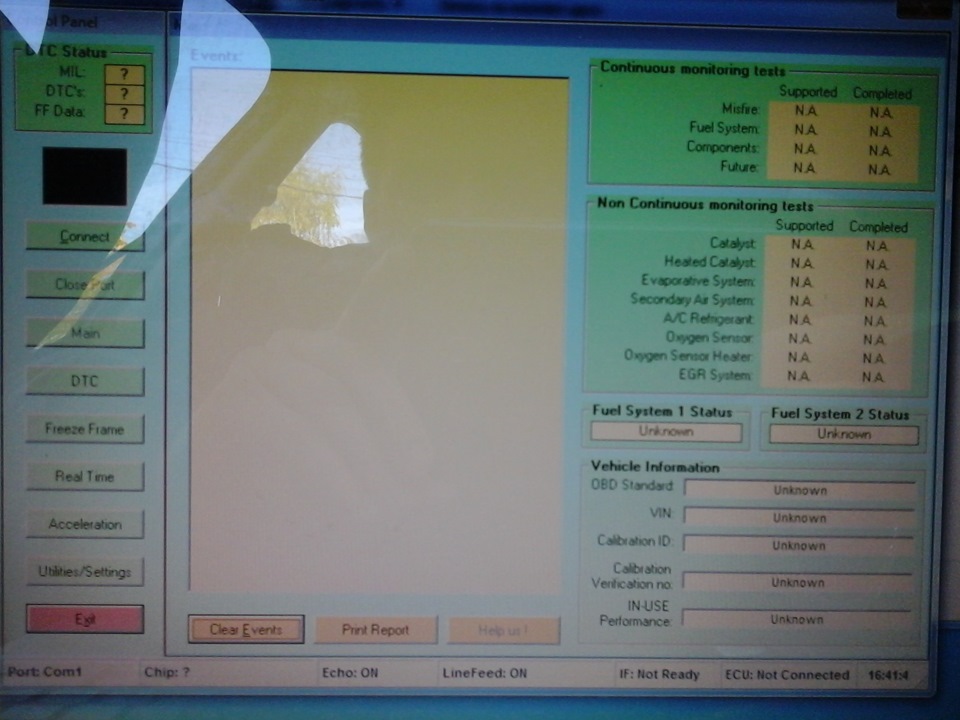
Task: Click 'Non Continuous monitoring tests' heading
Action: point(705,204)
